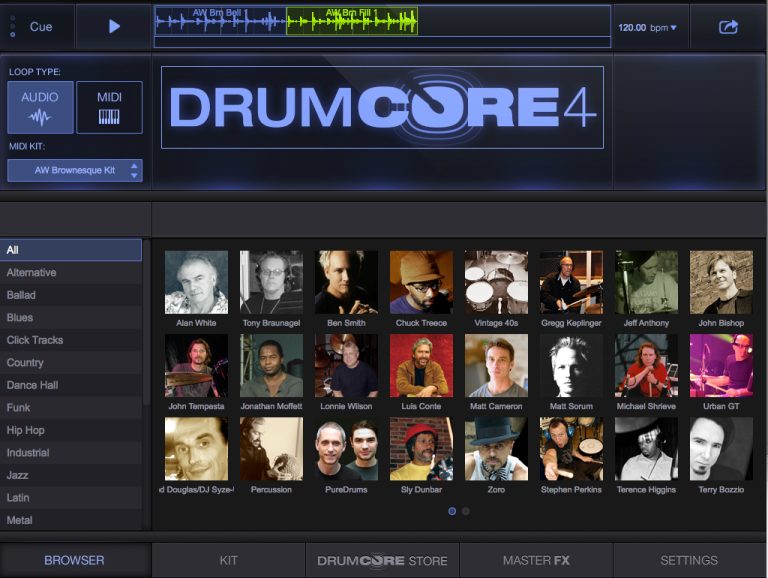This screenshot has width=768, height=578.
Task: Click the export share icon
Action: click(728, 27)
